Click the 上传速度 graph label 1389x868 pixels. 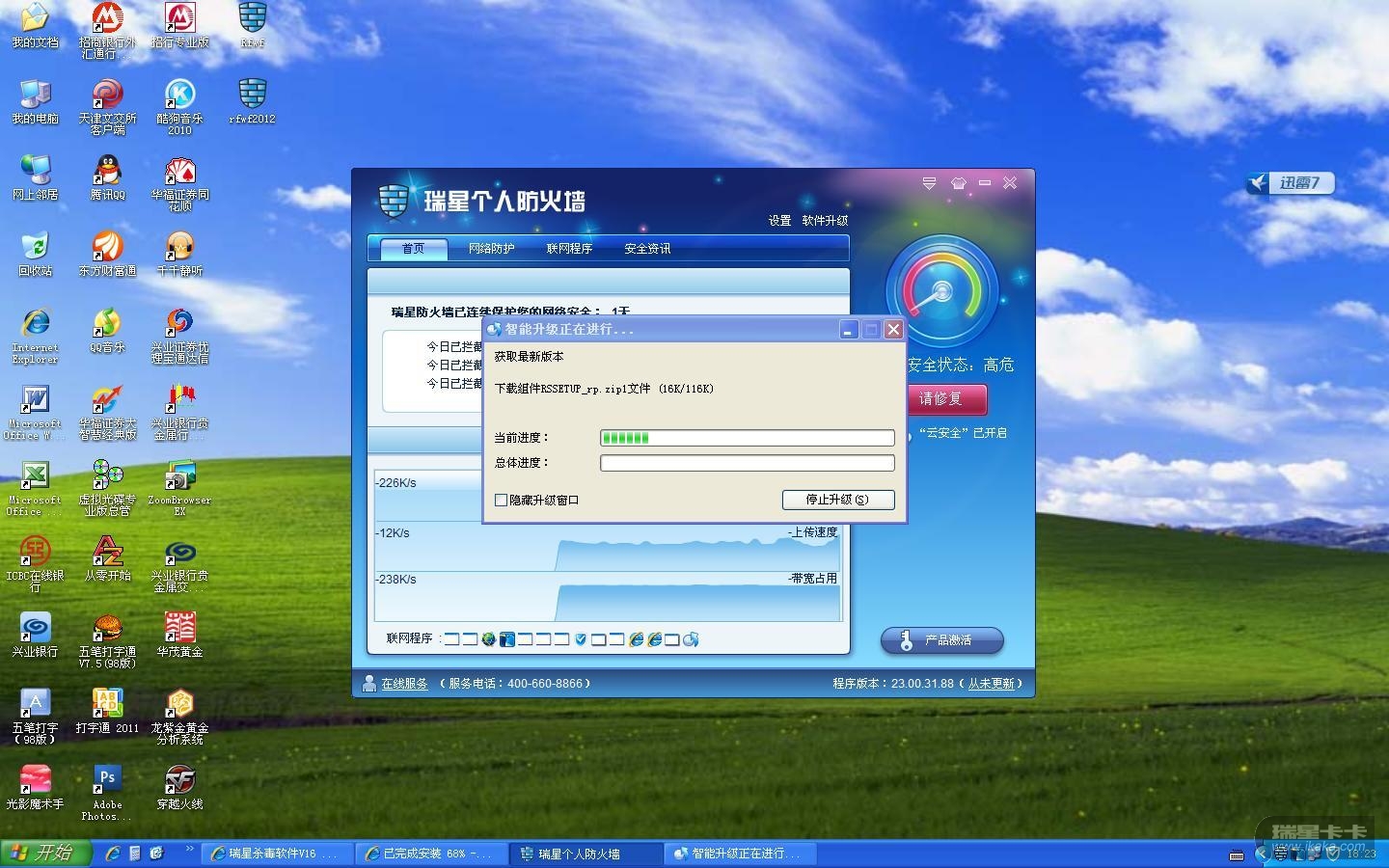click(813, 532)
